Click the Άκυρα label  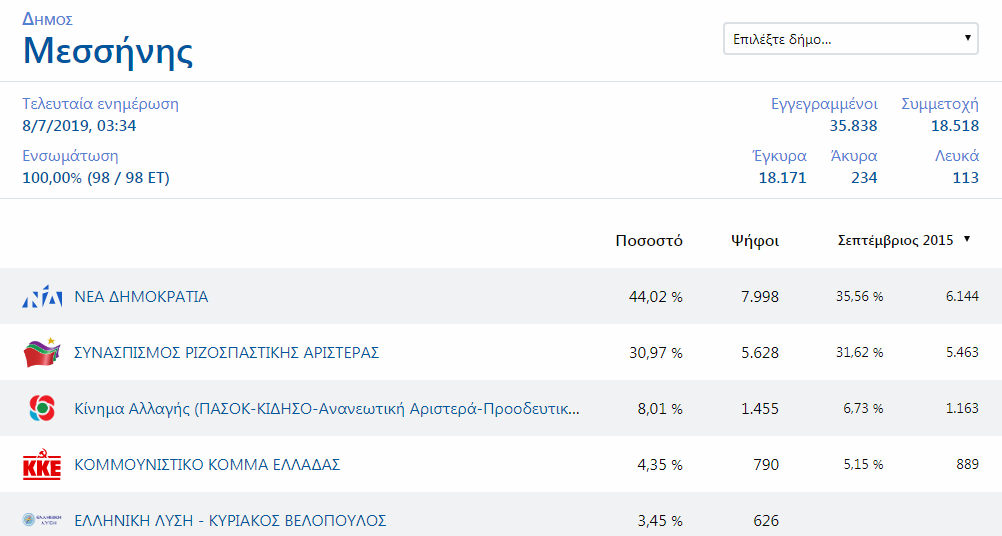tap(854, 157)
